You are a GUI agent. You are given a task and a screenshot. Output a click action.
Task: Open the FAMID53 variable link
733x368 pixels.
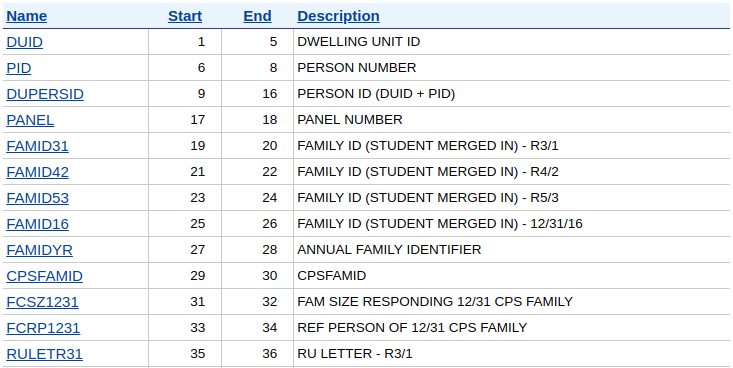pos(37,198)
